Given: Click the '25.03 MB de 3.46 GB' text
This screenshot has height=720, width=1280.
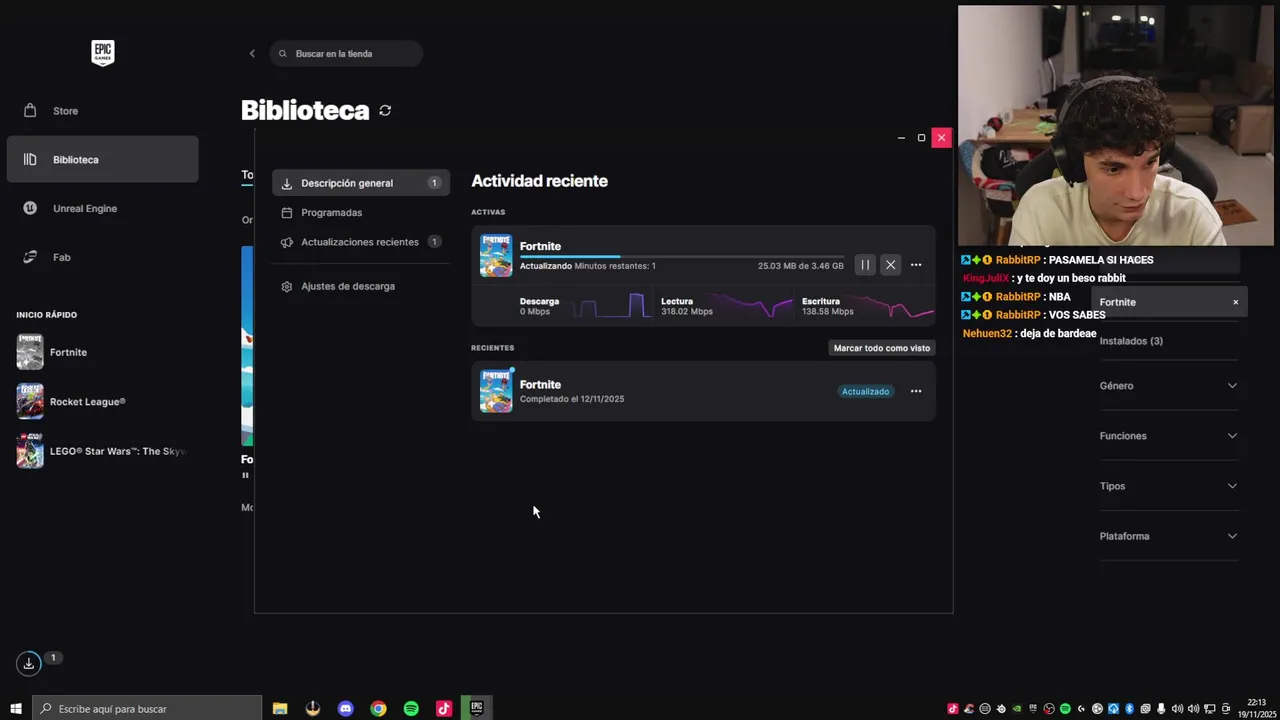Looking at the screenshot, I should (x=801, y=266).
